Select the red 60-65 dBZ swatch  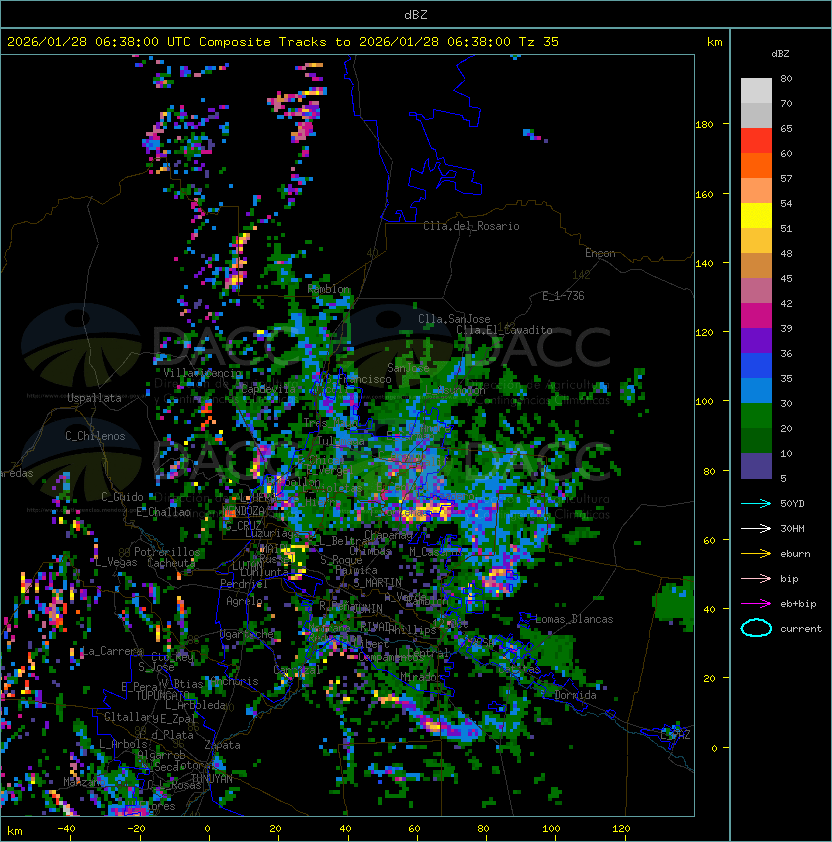tap(756, 141)
